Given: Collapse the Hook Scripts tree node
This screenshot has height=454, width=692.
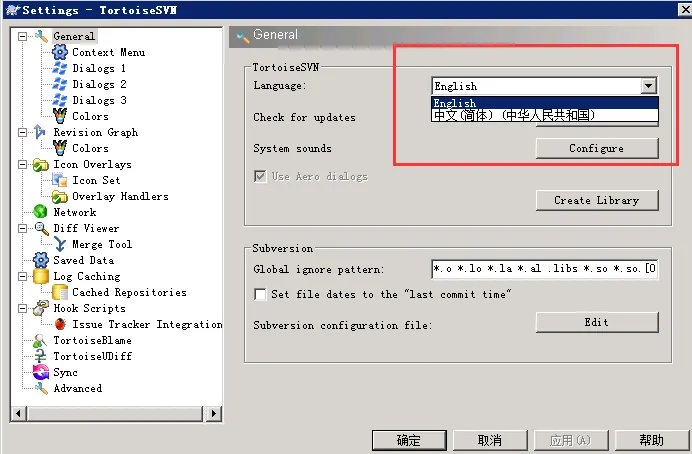Looking at the screenshot, I should tap(22, 308).
